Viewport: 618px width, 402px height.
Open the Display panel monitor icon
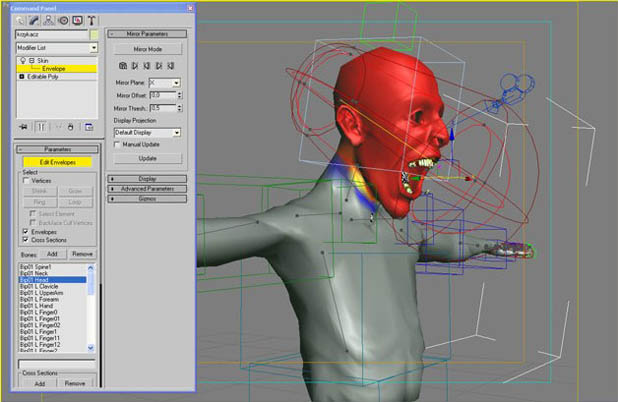pyautogui.click(x=77, y=20)
